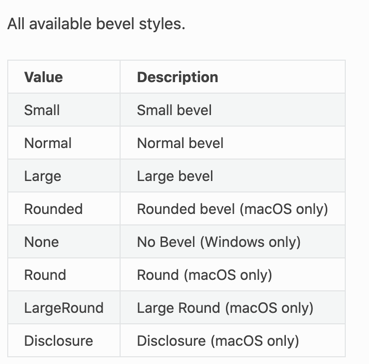The height and width of the screenshot is (364, 369).
Task: Click the LargeRound value cell
Action: pos(64,308)
